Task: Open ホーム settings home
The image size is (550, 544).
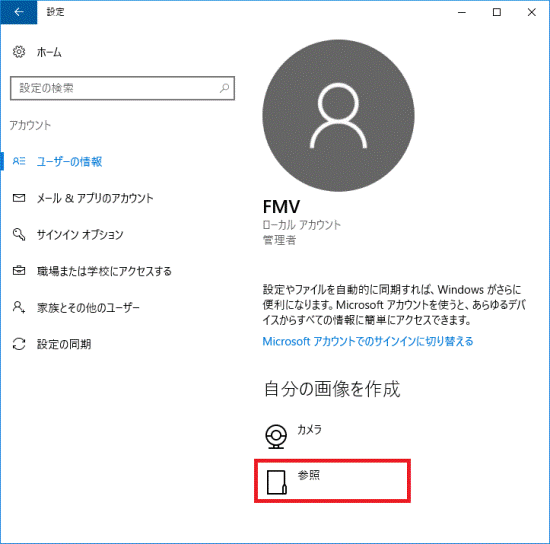Action: click(x=49, y=52)
